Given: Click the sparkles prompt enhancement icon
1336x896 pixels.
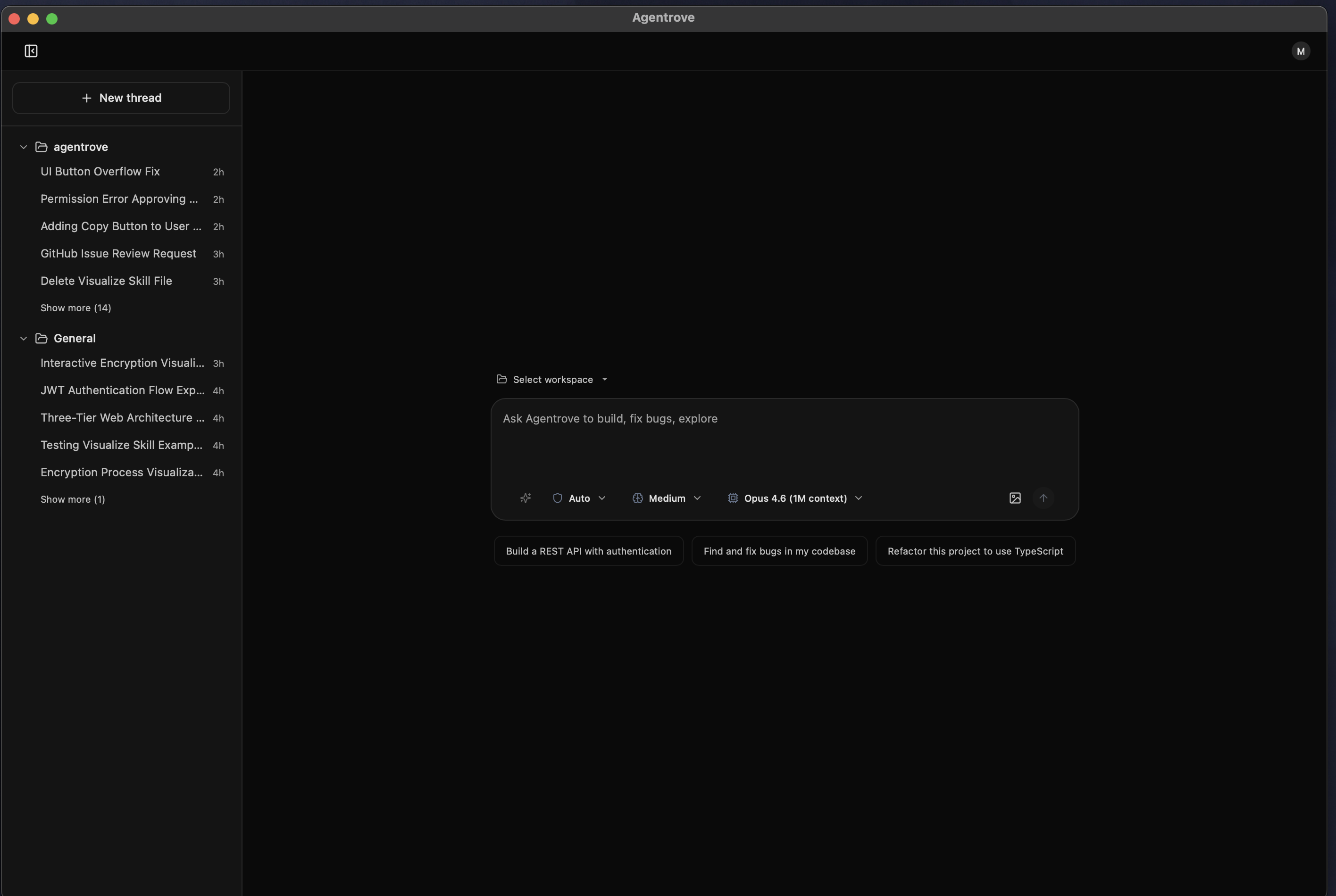Looking at the screenshot, I should coord(526,498).
